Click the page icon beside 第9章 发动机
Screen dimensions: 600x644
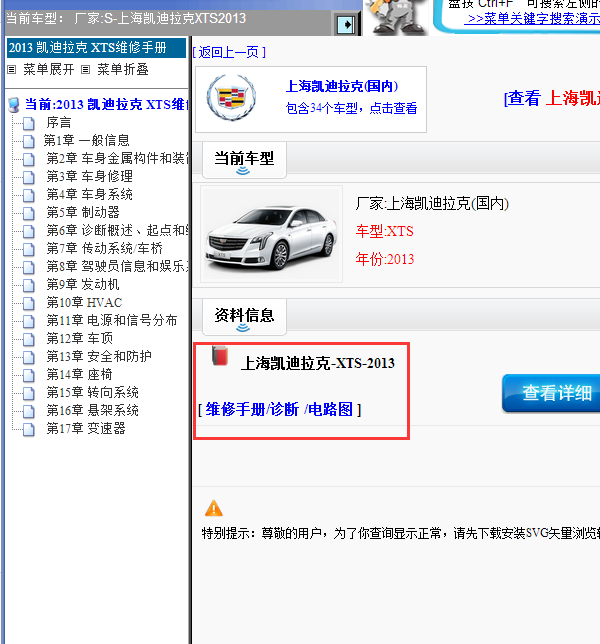click(x=28, y=285)
